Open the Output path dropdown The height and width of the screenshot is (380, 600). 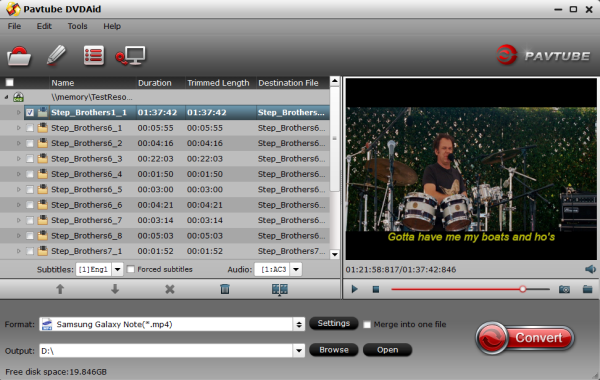click(299, 351)
